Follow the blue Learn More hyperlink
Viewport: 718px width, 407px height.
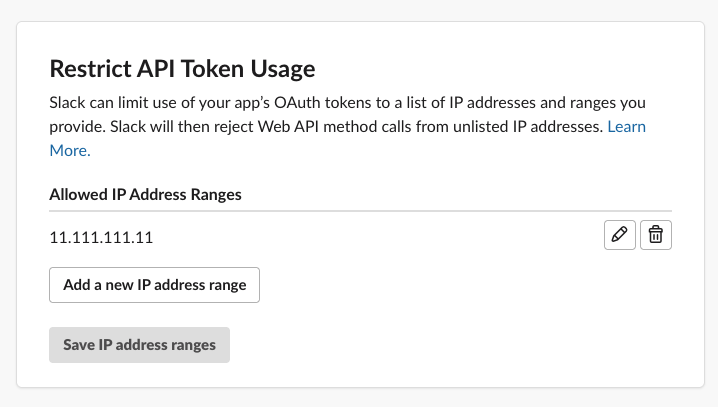pyautogui.click(x=626, y=127)
